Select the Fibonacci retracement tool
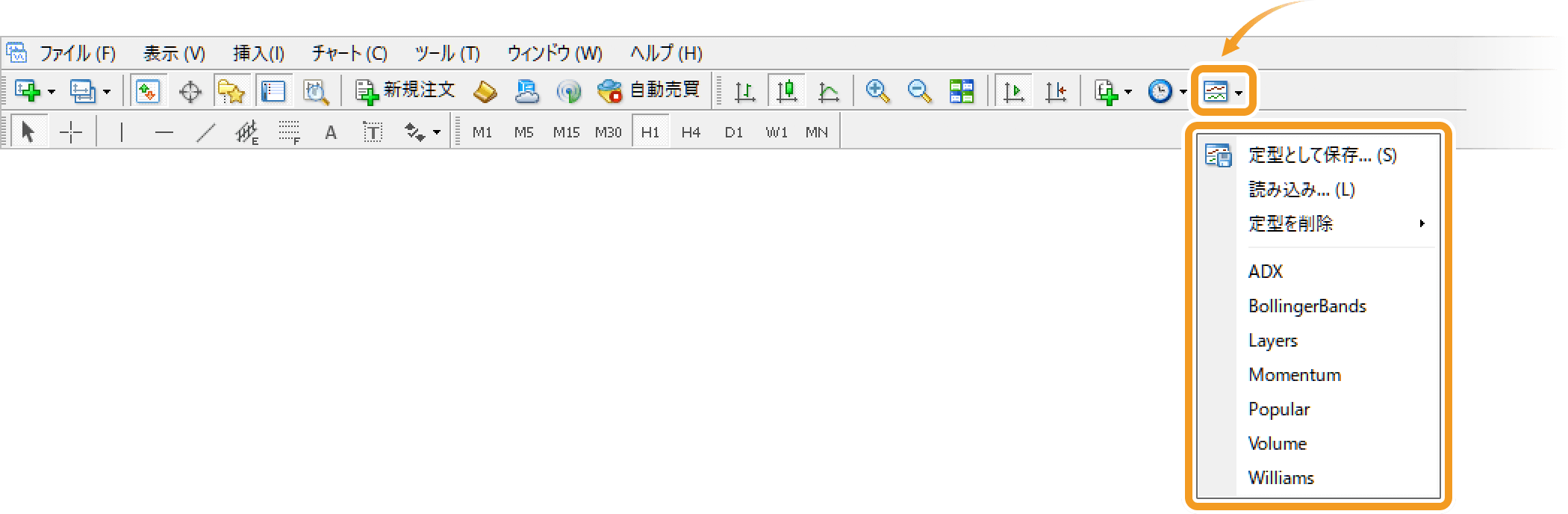1568x514 pixels. click(x=289, y=132)
